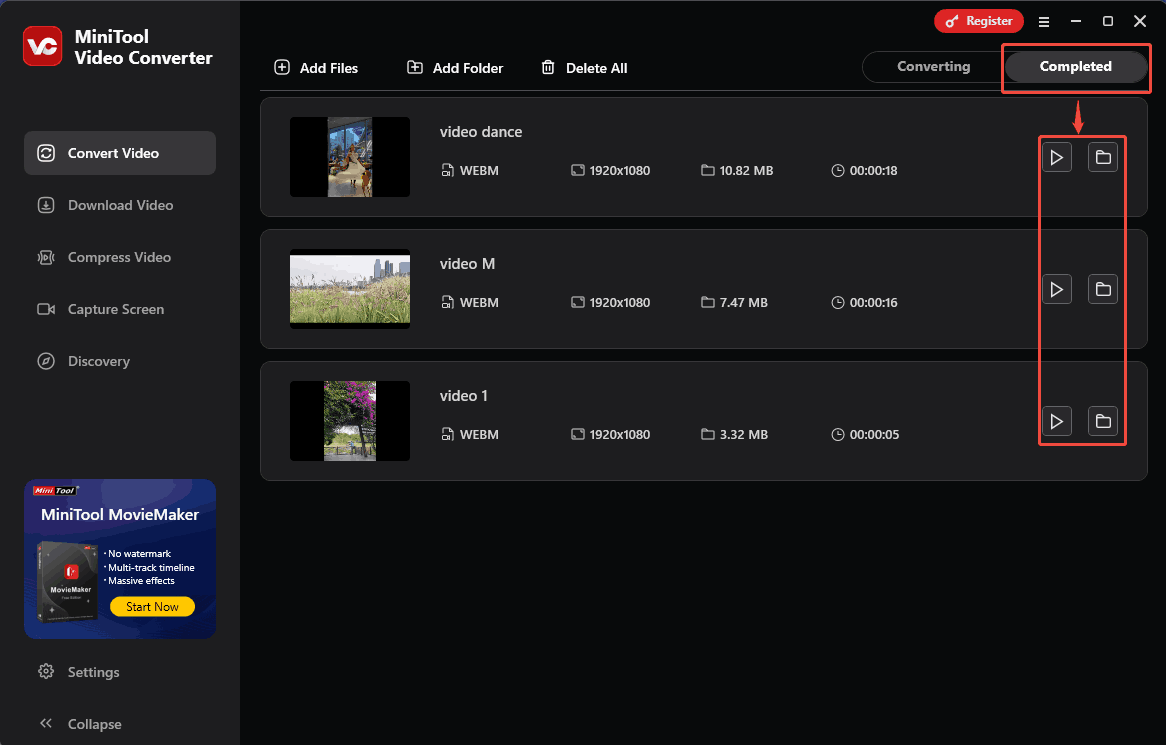1166x745 pixels.
Task: Click the 00:00:16 duration value
Action: tap(874, 303)
